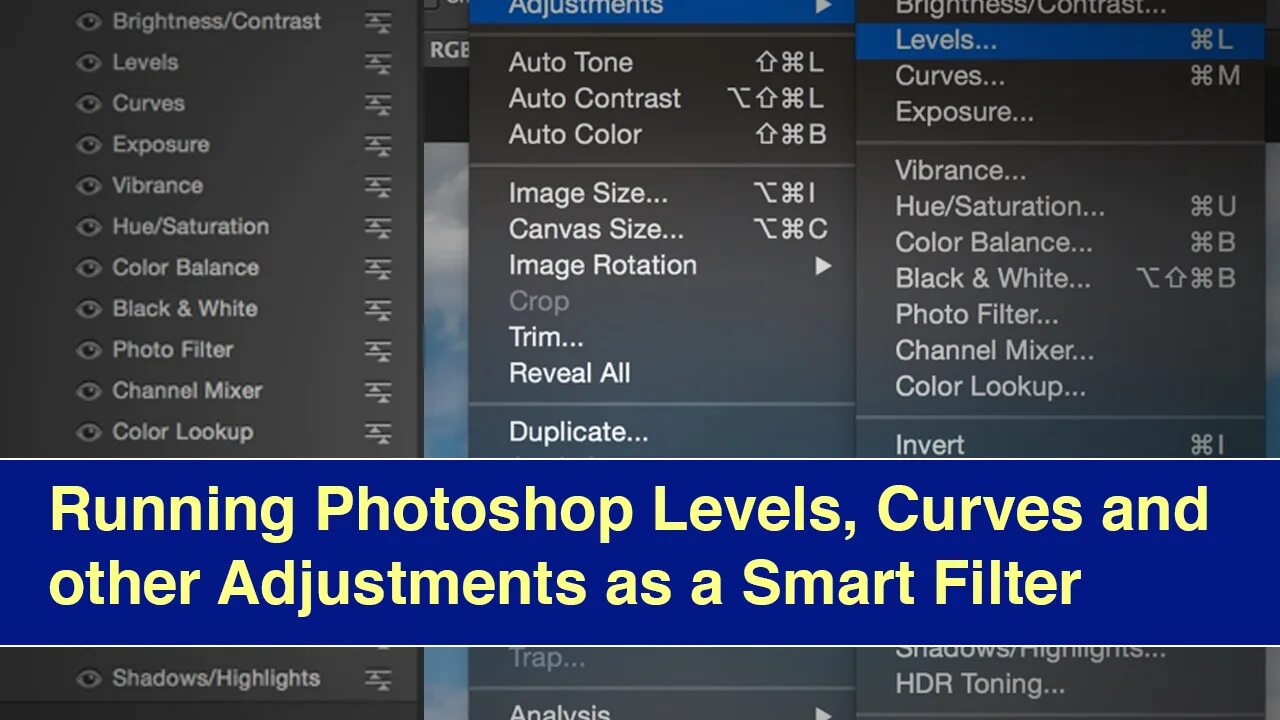The height and width of the screenshot is (720, 1280).
Task: Open blending options icon for Vibrance
Action: coord(378,186)
